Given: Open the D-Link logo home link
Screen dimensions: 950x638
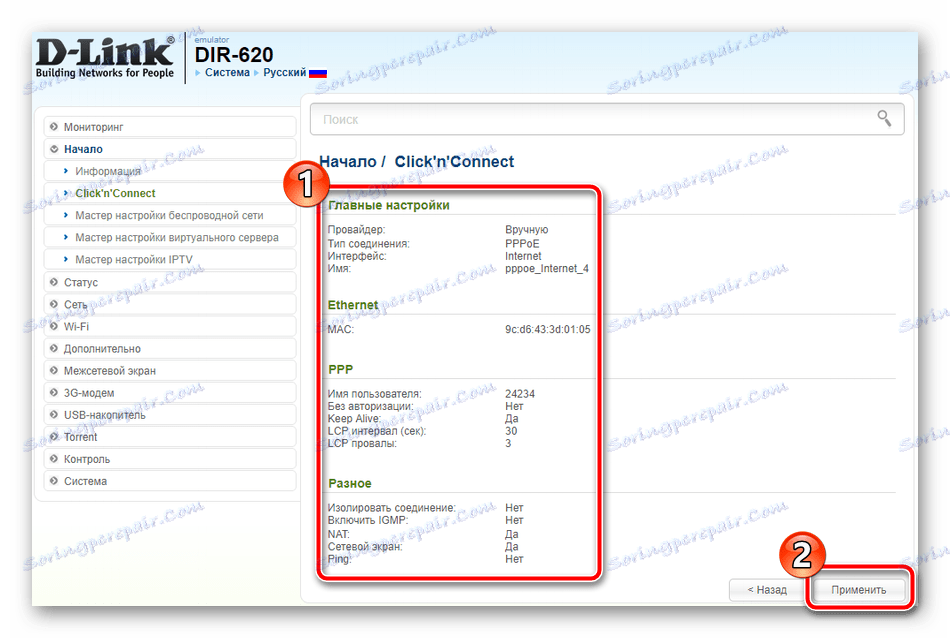Looking at the screenshot, I should tap(105, 58).
